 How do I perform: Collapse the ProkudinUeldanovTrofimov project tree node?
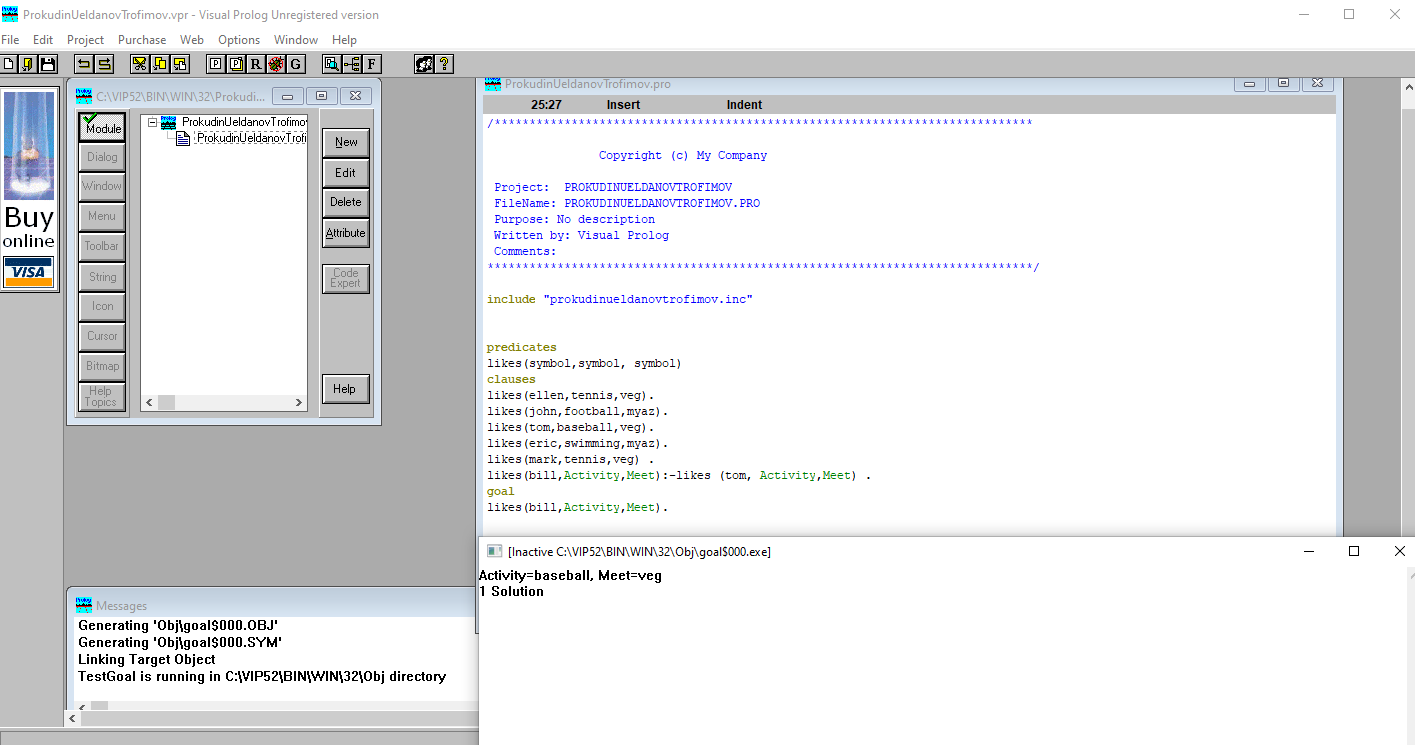(152, 122)
